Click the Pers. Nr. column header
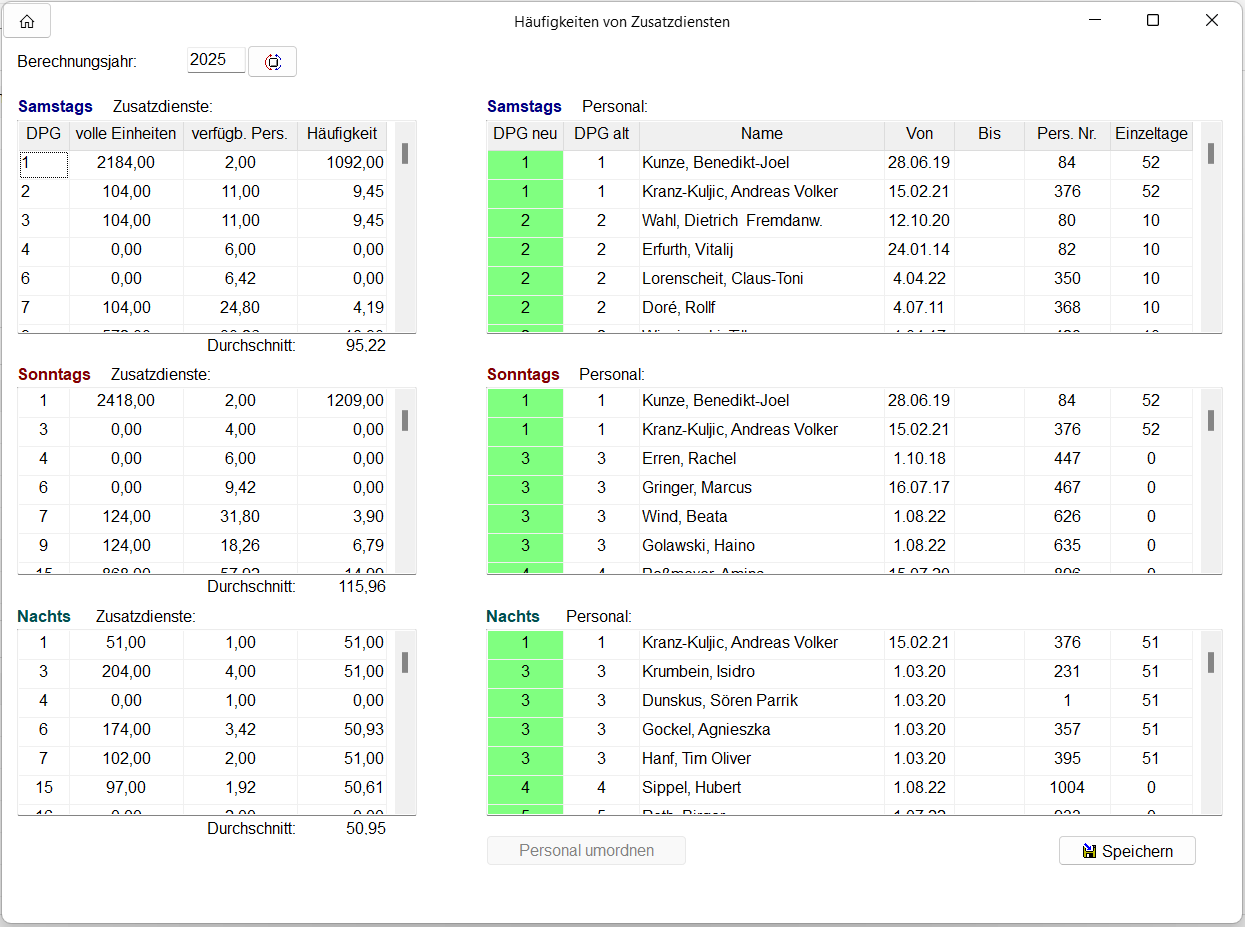This screenshot has width=1245, height=927. (x=1067, y=134)
